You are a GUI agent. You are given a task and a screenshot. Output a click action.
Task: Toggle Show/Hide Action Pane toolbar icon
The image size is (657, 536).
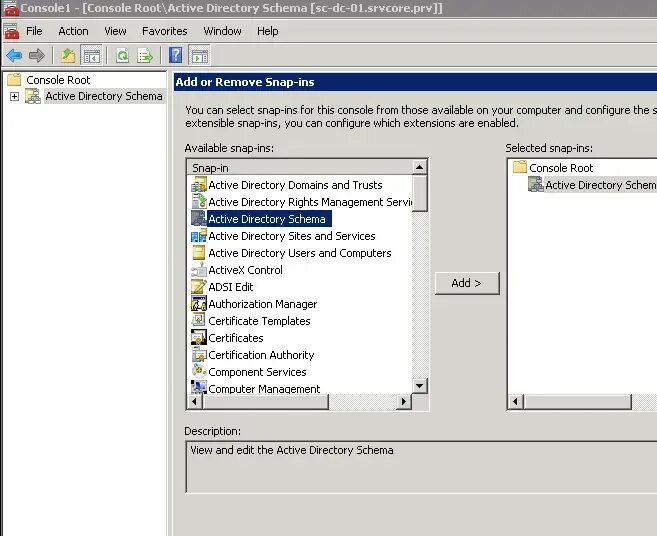[x=199, y=55]
